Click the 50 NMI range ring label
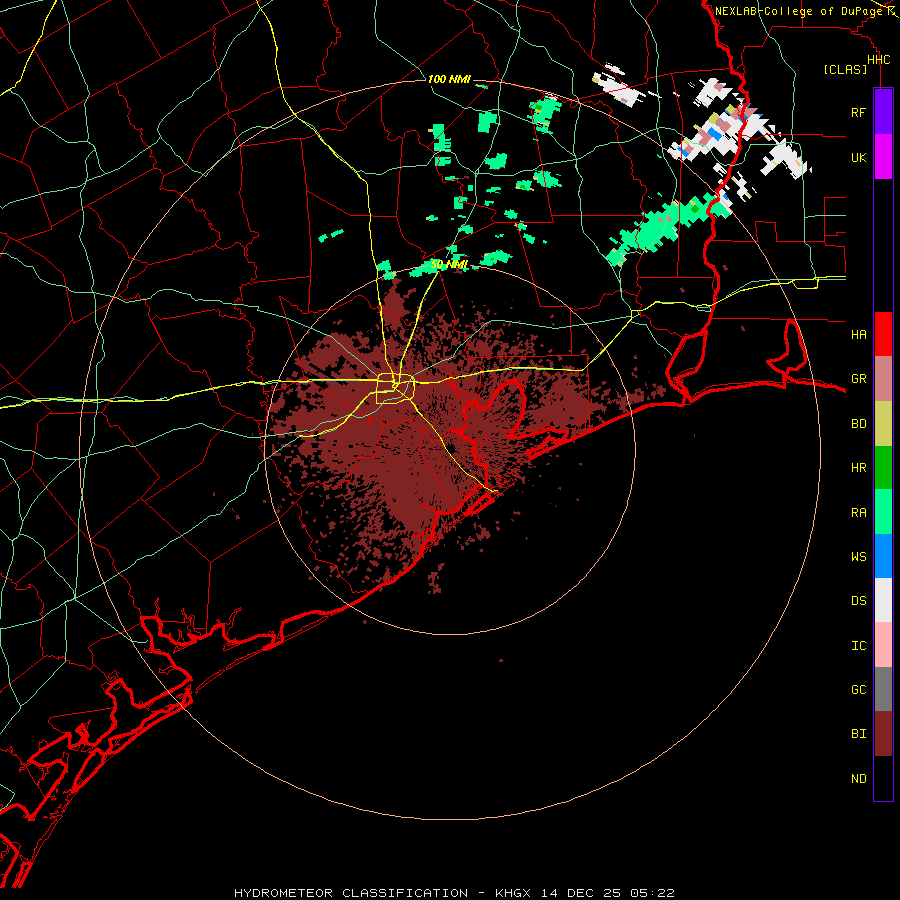The image size is (900, 900). [x=449, y=265]
